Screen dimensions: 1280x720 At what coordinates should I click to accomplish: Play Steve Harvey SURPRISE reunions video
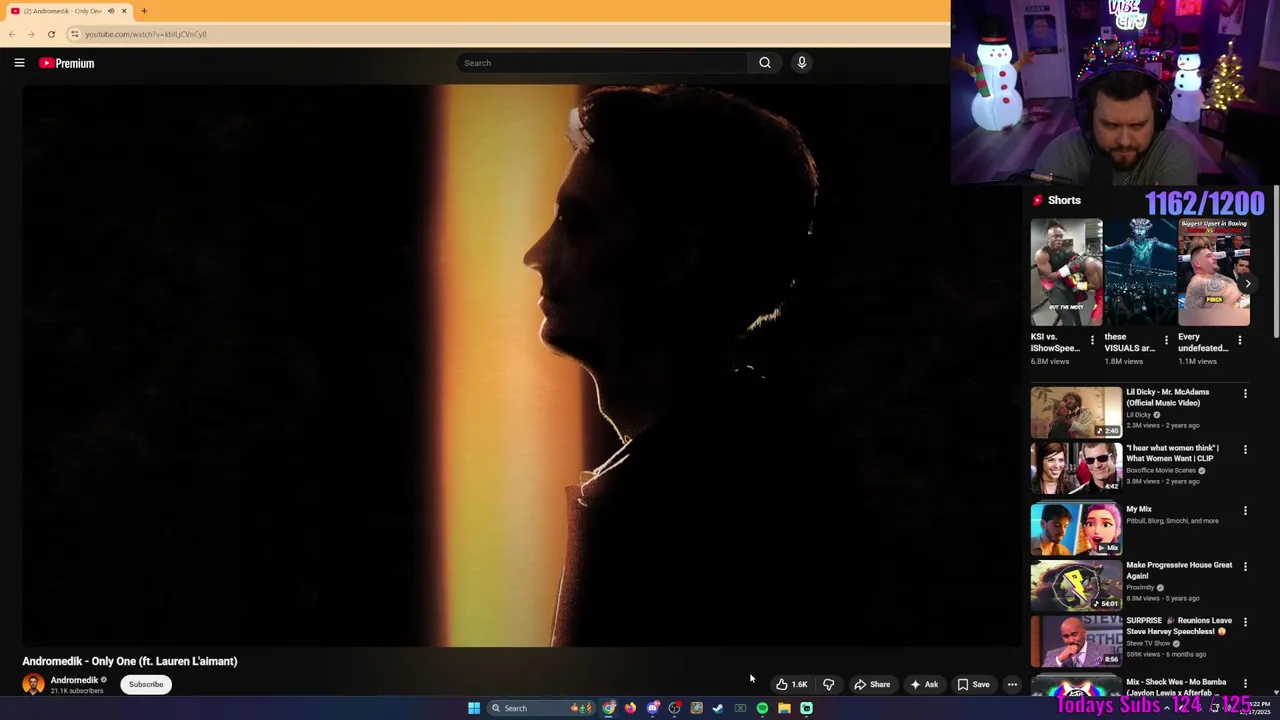pyautogui.click(x=1076, y=641)
